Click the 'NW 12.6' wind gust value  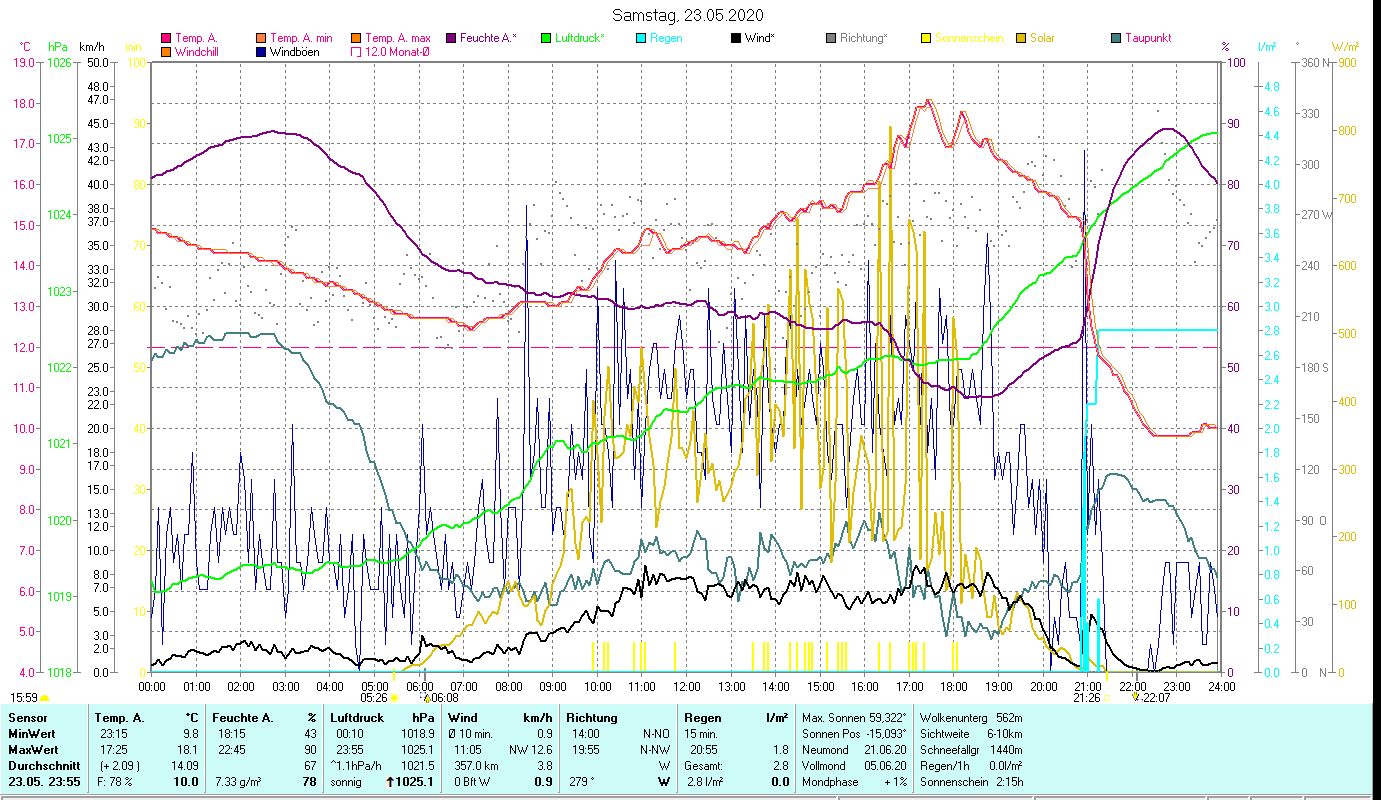(x=530, y=750)
